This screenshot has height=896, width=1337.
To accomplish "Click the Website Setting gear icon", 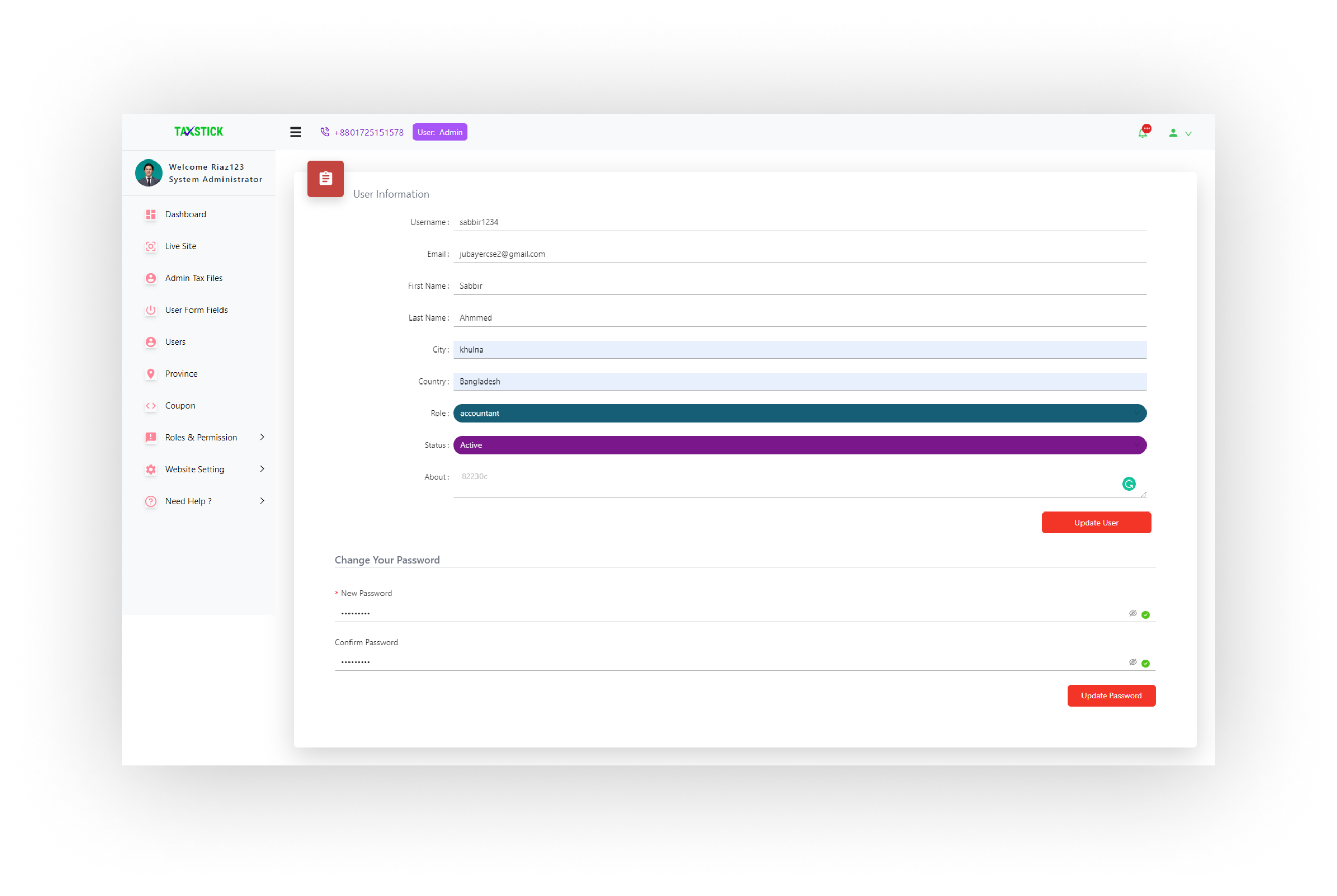I will pyautogui.click(x=151, y=469).
